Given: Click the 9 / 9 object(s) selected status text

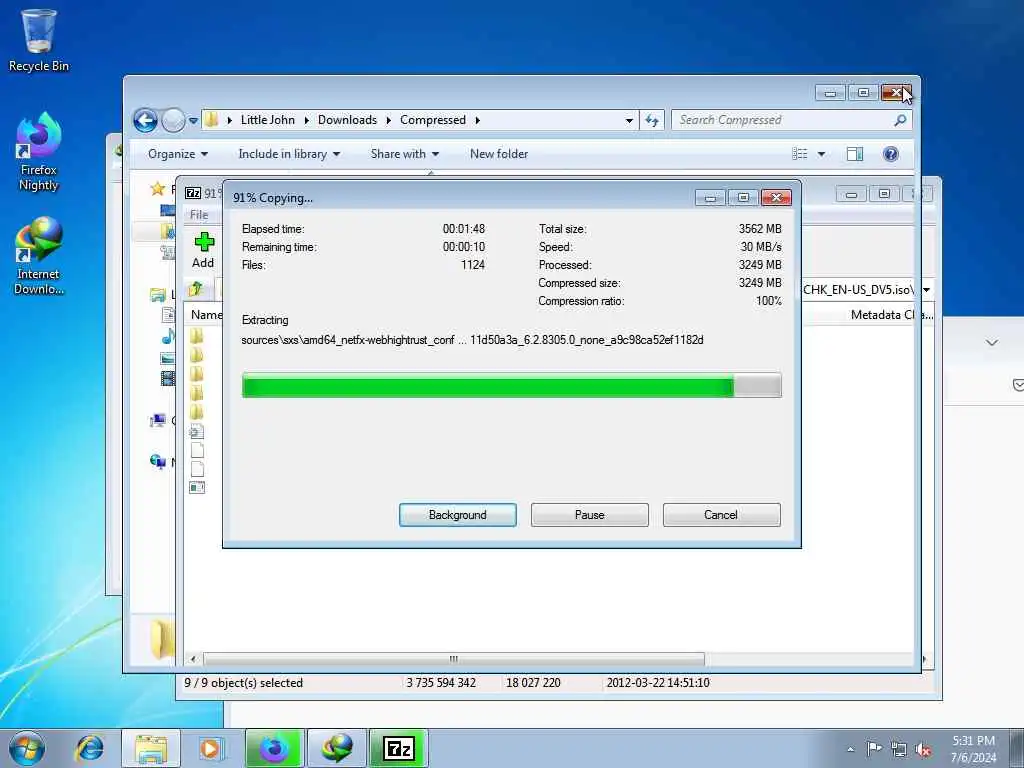Looking at the screenshot, I should click(x=244, y=683).
